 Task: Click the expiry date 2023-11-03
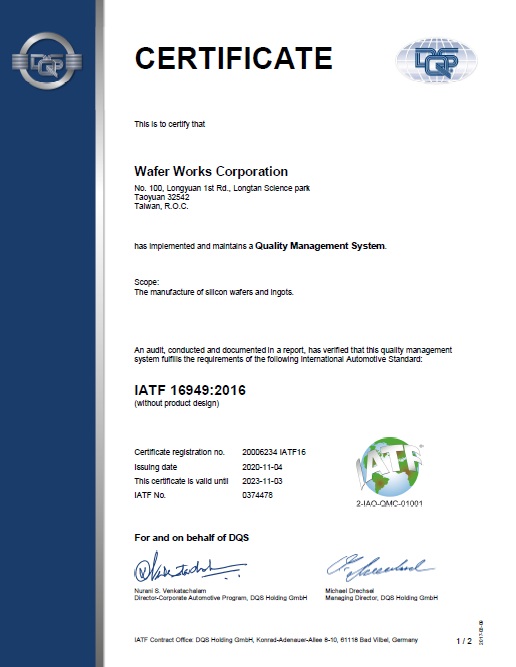click(262, 481)
